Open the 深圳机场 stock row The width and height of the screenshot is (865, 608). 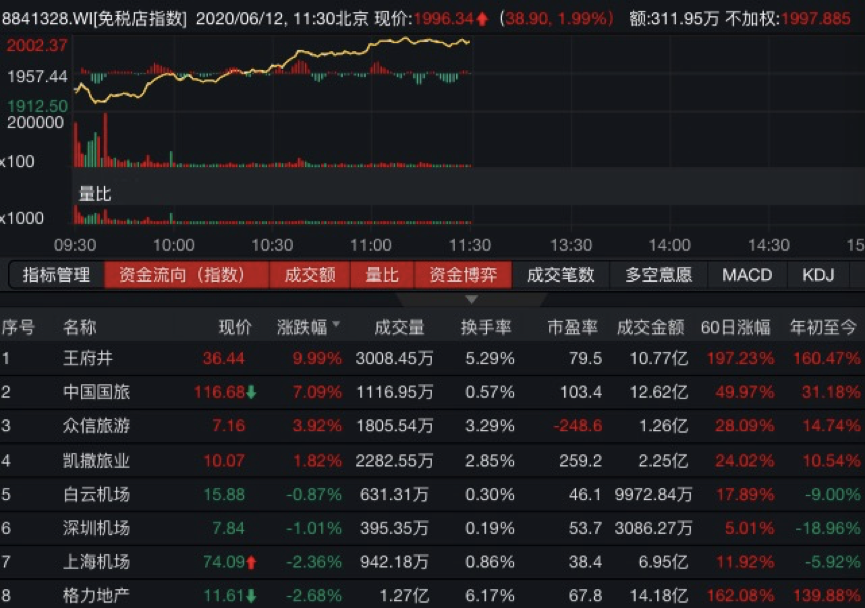pos(432,528)
